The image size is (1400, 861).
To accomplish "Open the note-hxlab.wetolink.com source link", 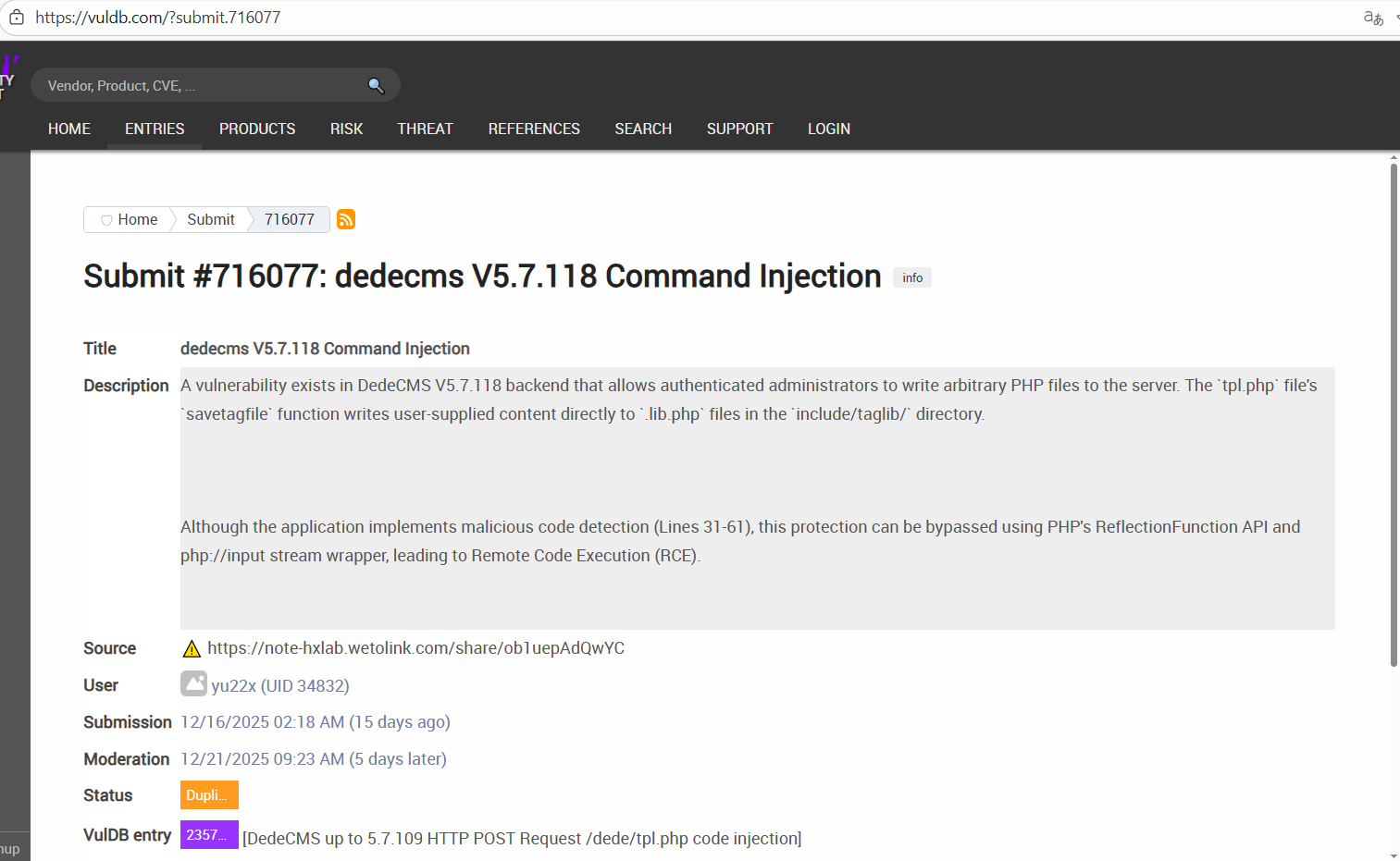I will [x=415, y=648].
